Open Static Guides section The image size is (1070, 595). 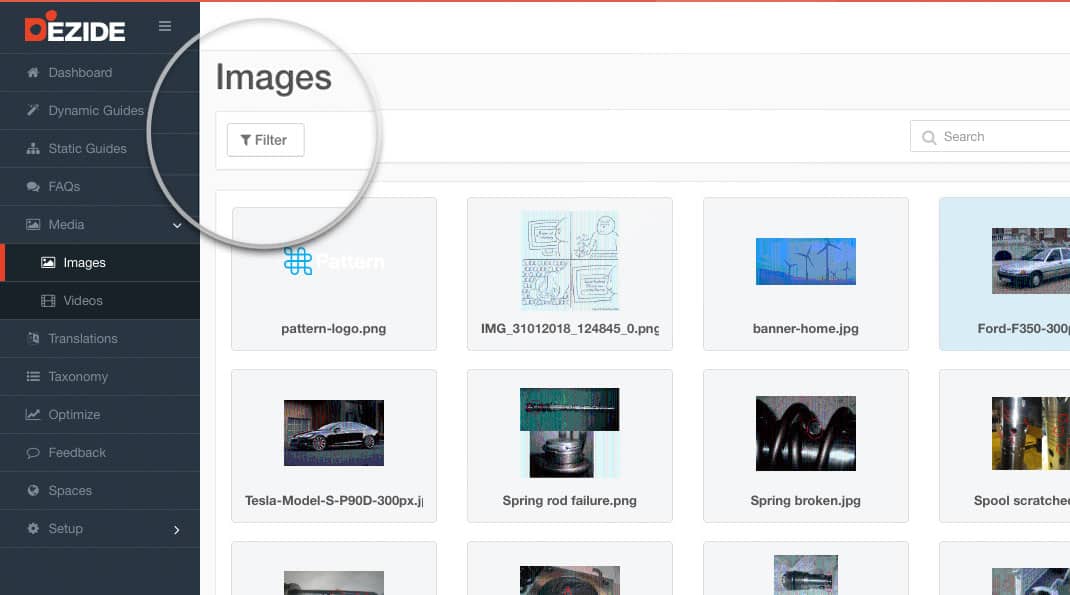point(100,149)
